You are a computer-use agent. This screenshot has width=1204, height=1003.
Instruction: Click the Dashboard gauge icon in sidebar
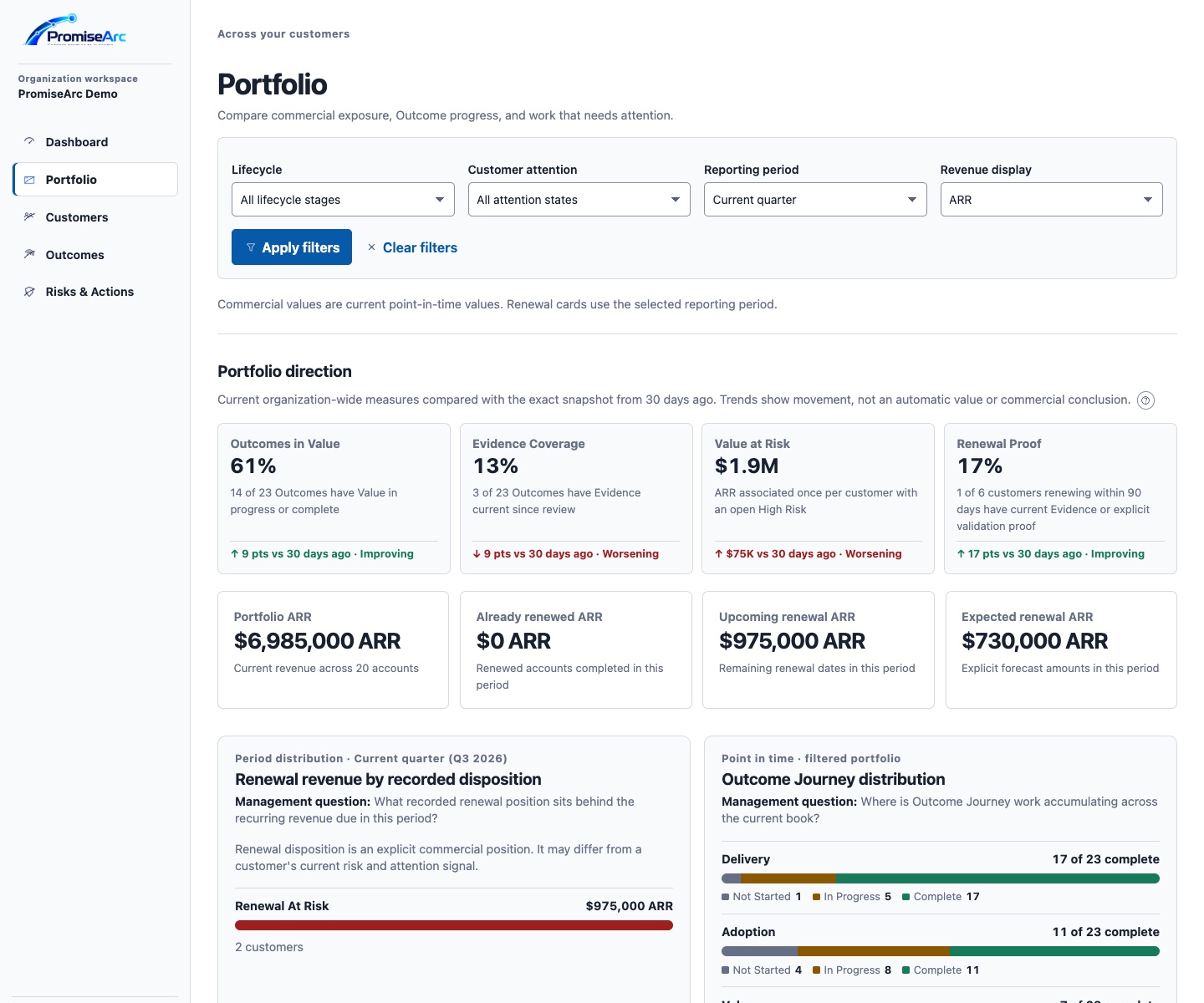pos(29,141)
